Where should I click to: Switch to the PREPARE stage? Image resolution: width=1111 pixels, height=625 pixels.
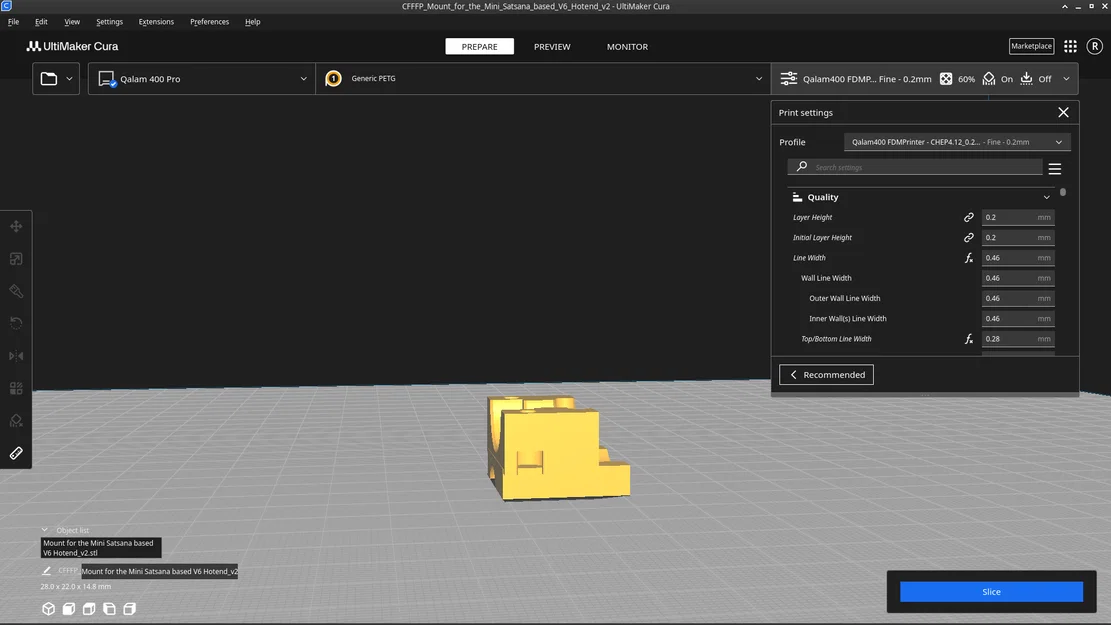[x=479, y=47]
